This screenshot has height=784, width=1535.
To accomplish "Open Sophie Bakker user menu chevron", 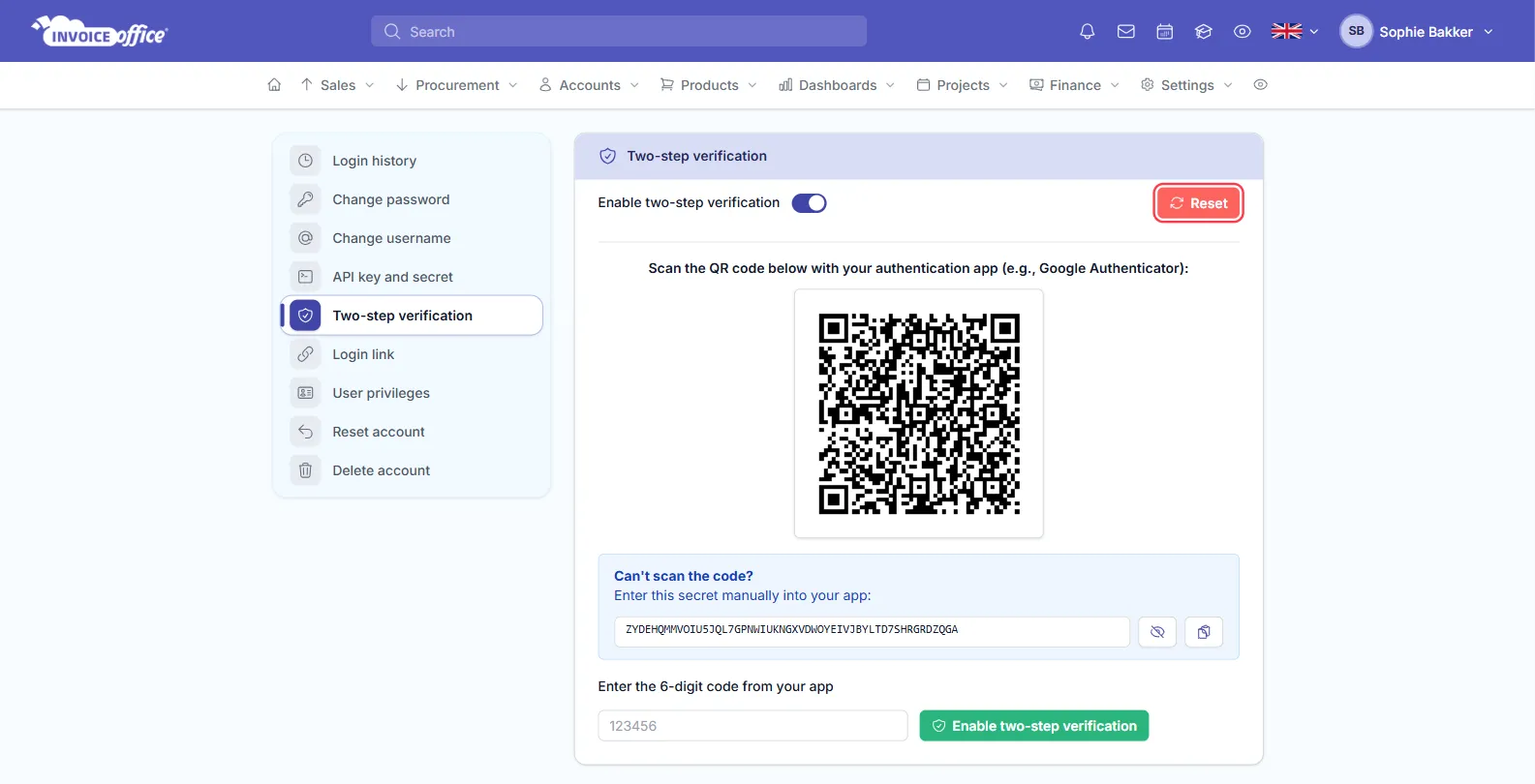I will [1489, 32].
